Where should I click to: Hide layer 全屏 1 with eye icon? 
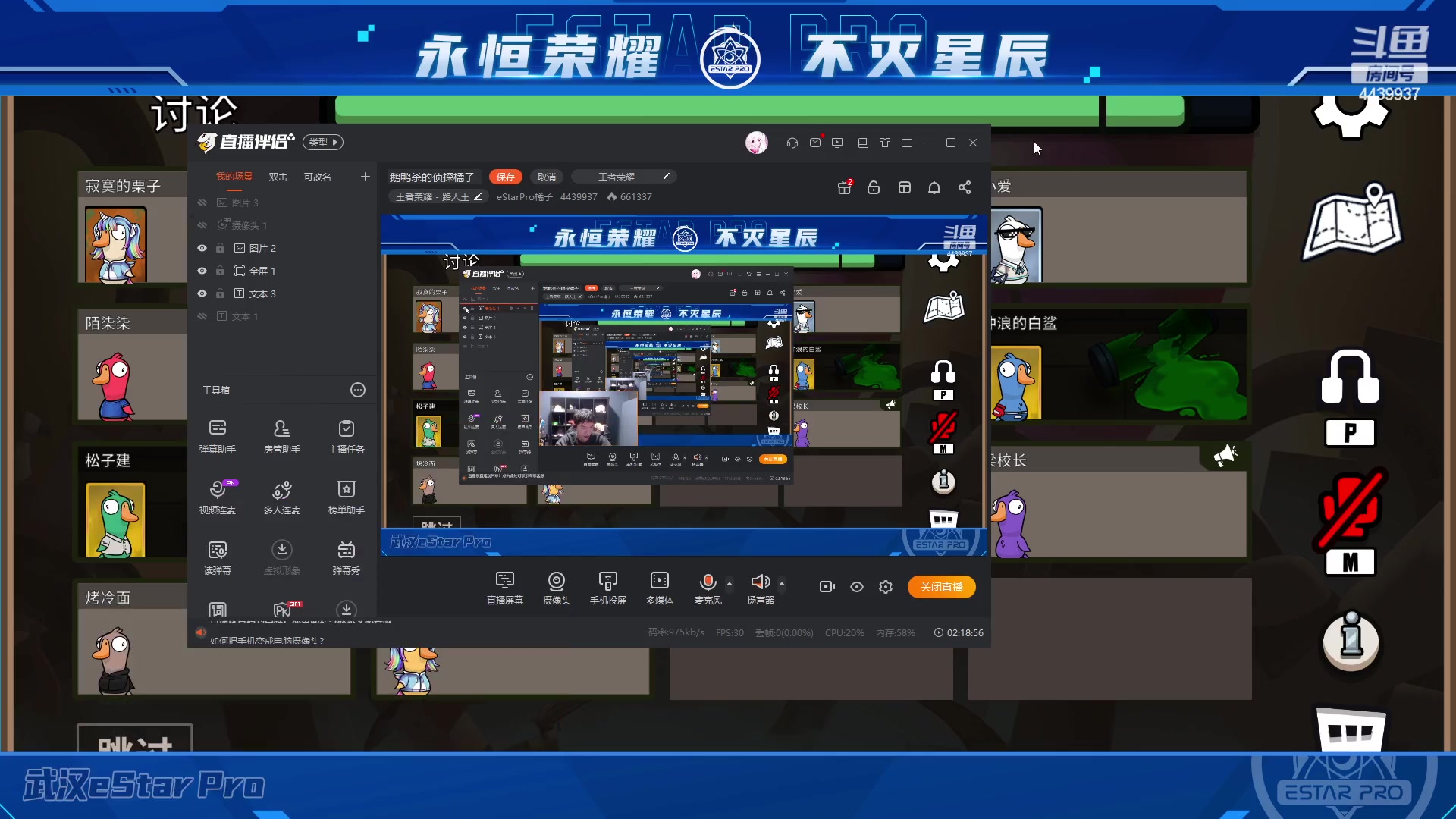[202, 271]
